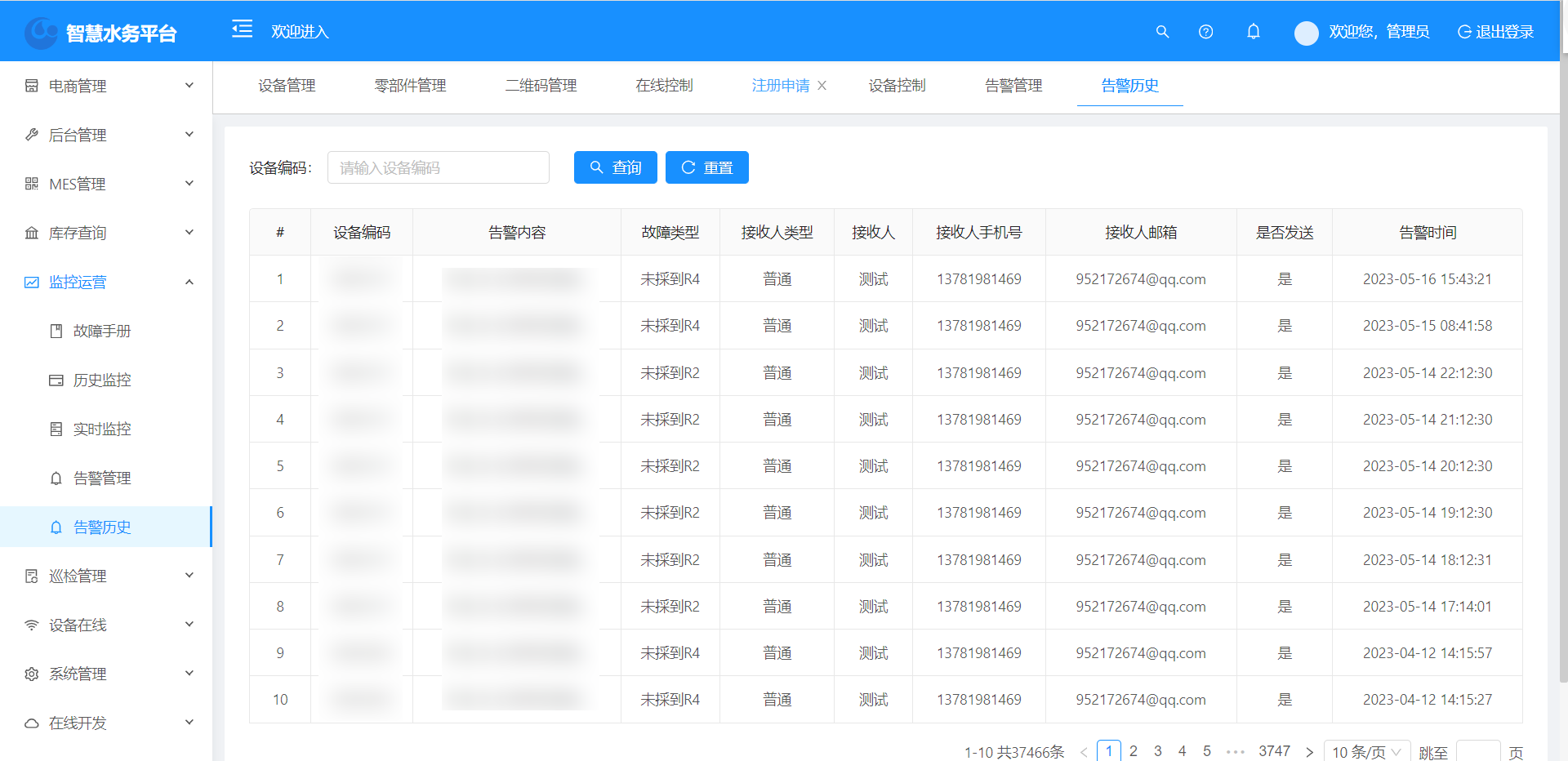Toggle the sidebar collapse menu icon
The height and width of the screenshot is (761, 1568).
point(242,29)
